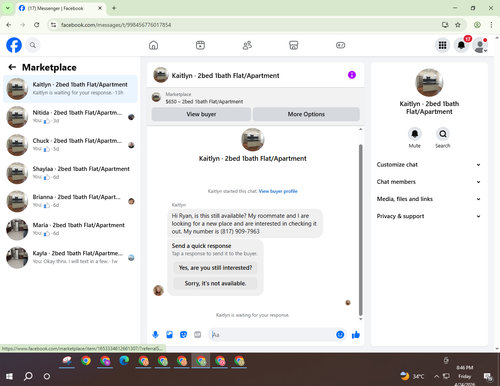This screenshot has width=500, height=386.
Task: Click the message input field
Action: [x=272, y=335]
